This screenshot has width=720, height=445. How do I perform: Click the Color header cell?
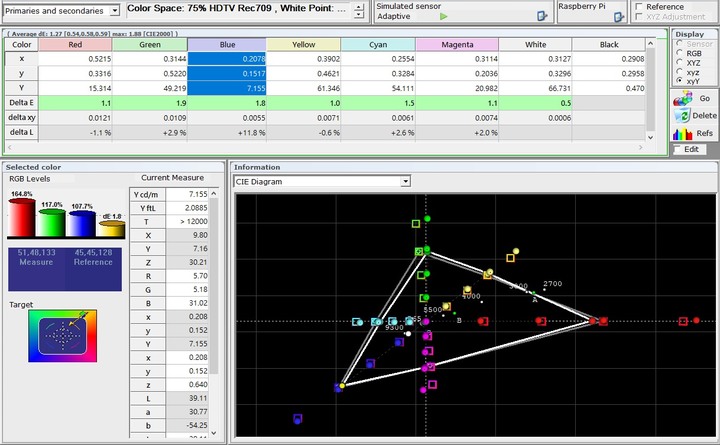pos(22,45)
